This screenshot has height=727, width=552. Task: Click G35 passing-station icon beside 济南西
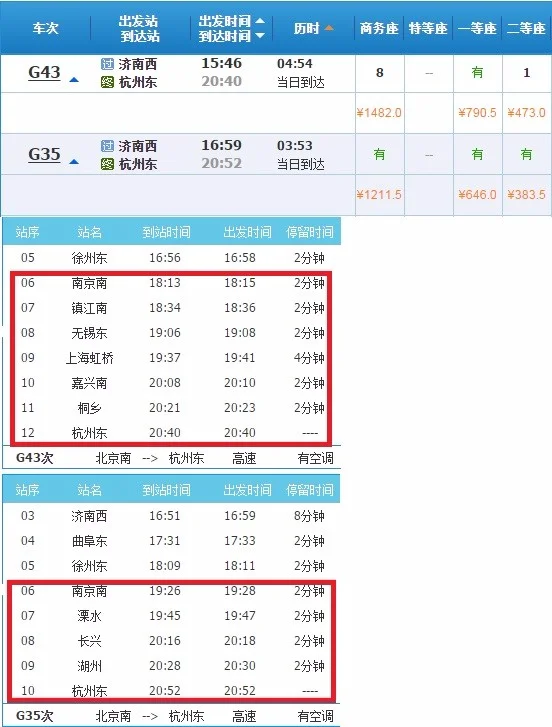click(107, 146)
